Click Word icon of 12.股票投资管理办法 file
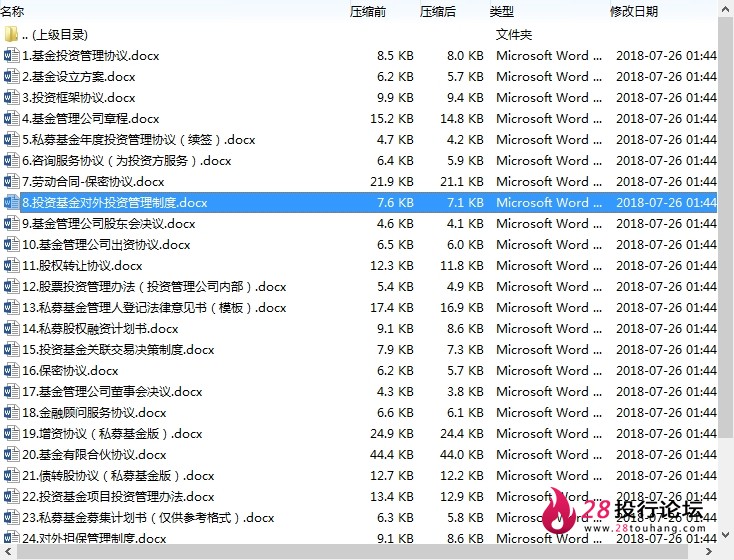This screenshot has height=560, width=734. [11, 286]
